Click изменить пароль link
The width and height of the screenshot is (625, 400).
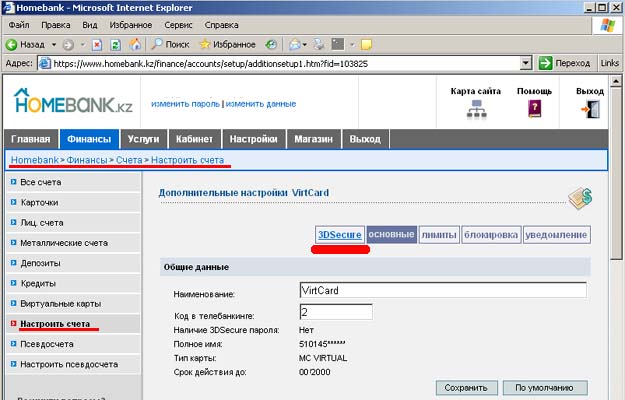[x=185, y=104]
